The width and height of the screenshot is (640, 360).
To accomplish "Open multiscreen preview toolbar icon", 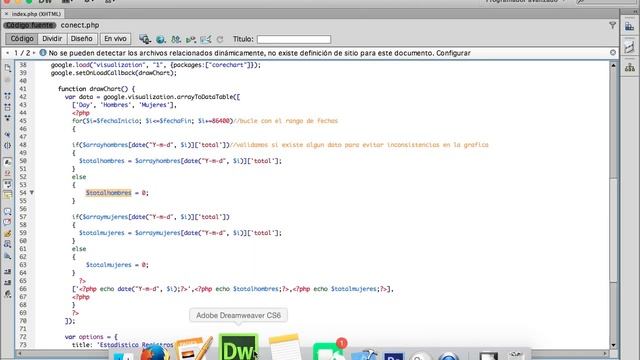I will (144, 39).
